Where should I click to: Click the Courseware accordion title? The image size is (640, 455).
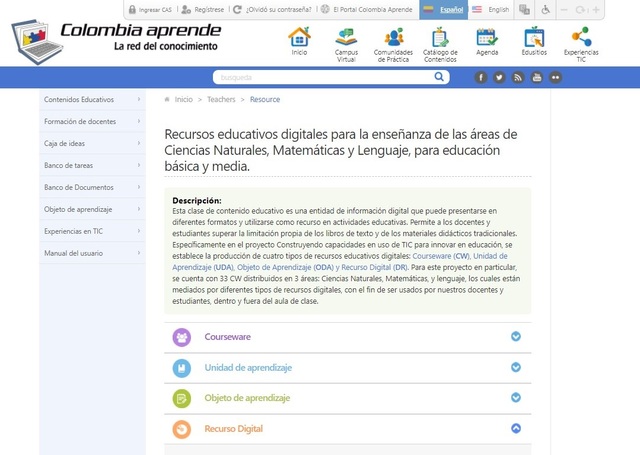pos(228,337)
